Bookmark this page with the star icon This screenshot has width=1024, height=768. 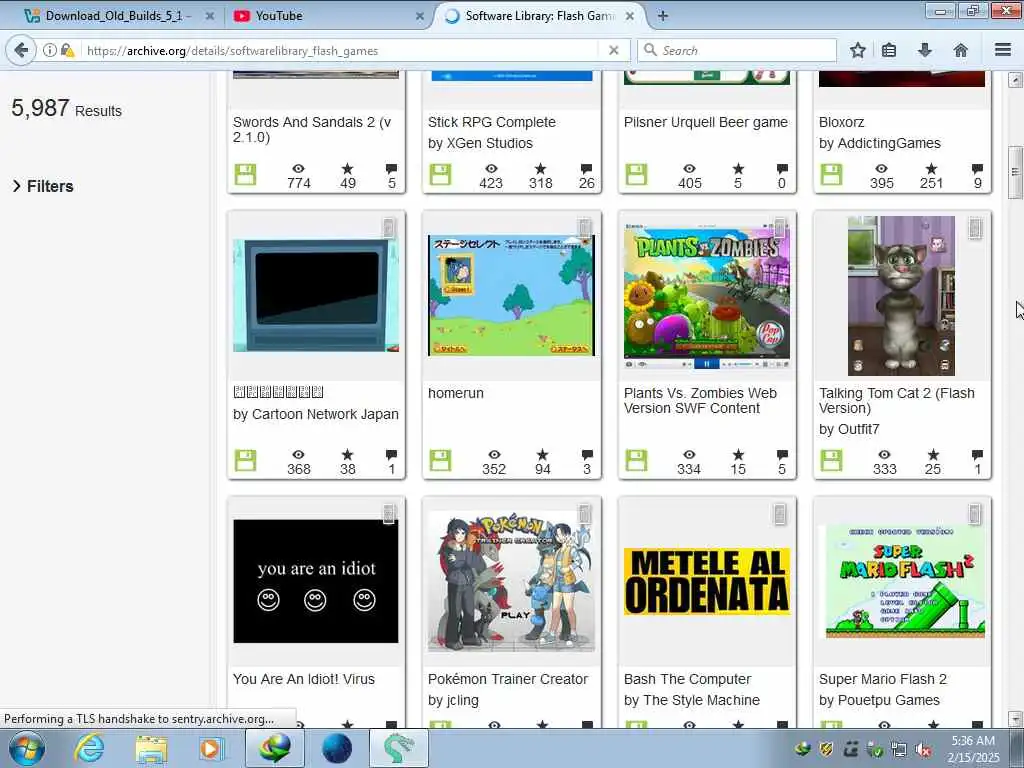pos(857,50)
